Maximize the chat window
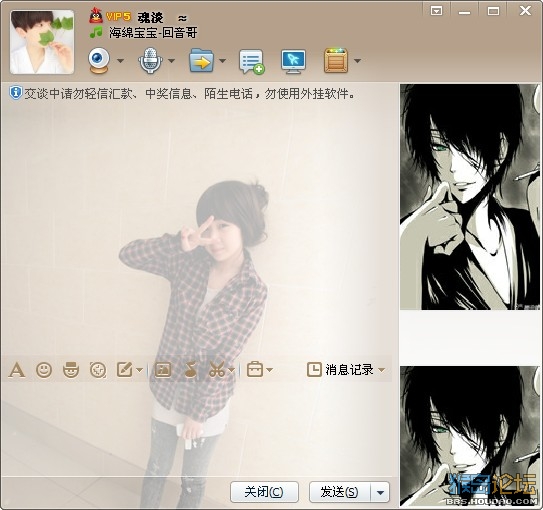Image resolution: width=543 pixels, height=510 pixels. point(493,11)
